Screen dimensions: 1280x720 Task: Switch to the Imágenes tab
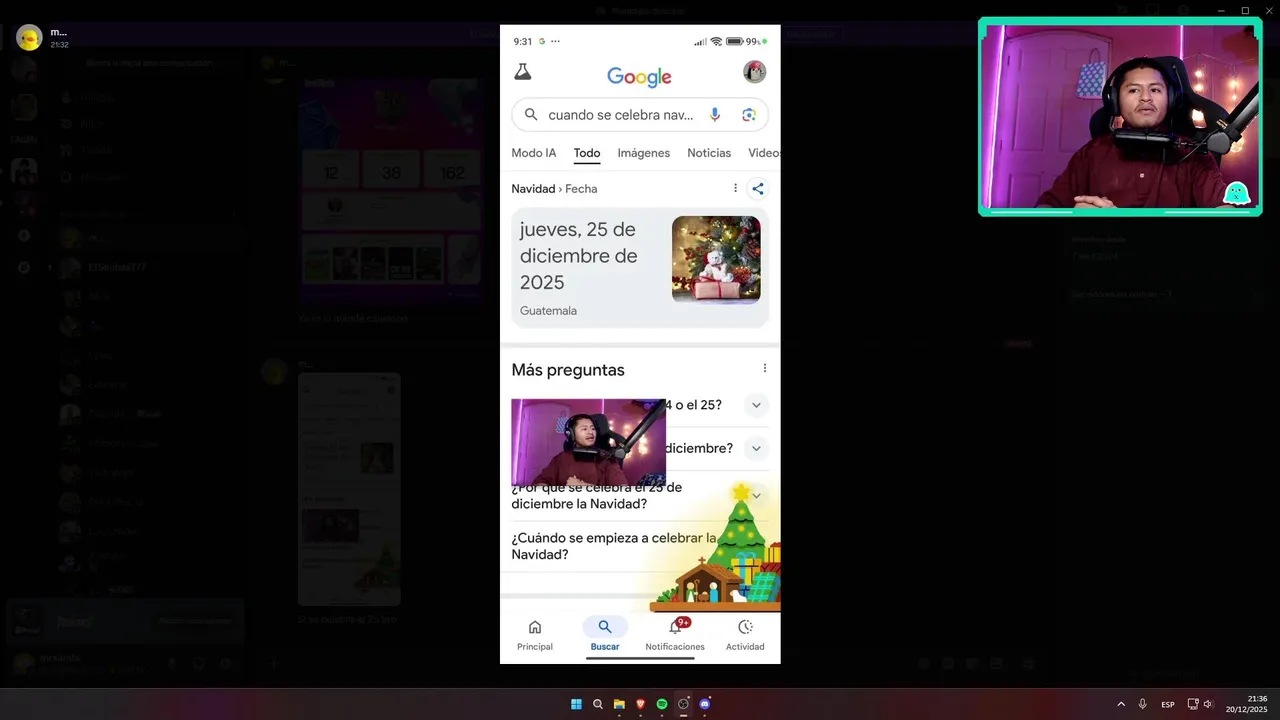(x=644, y=153)
